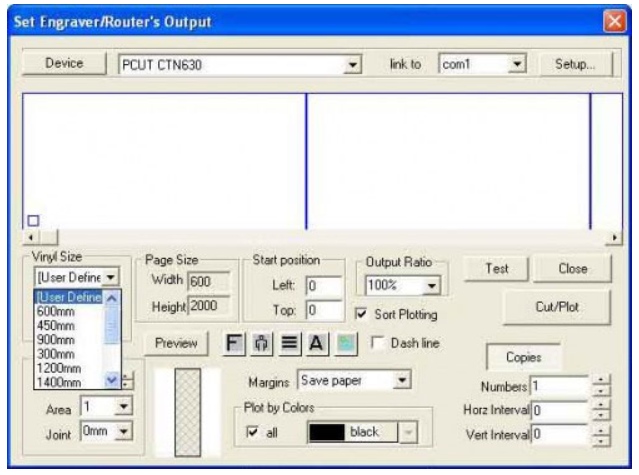639x475 pixels.
Task: Enable the Dash line checkbox
Action: tap(378, 343)
